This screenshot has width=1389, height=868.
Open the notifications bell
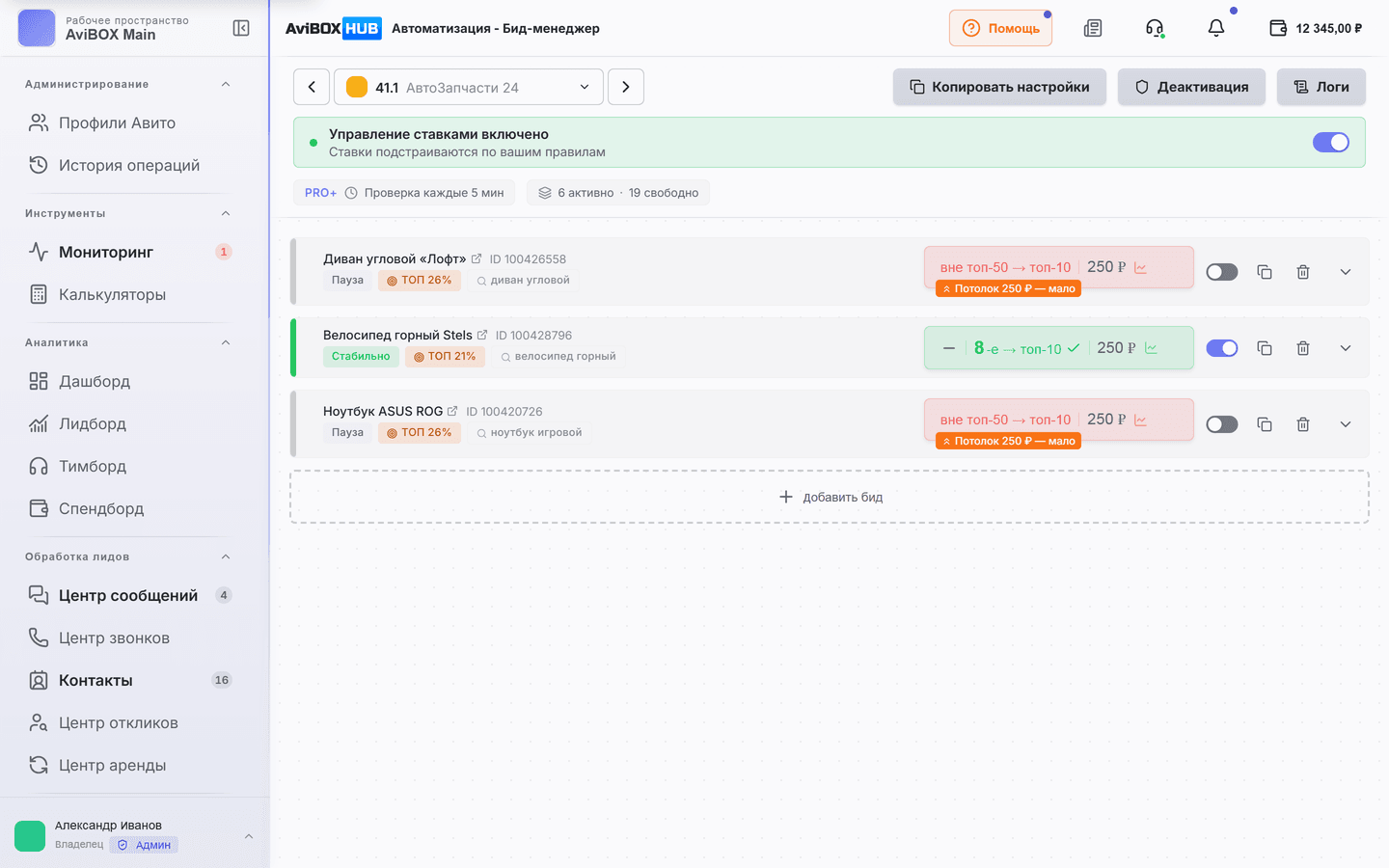pos(1216,28)
